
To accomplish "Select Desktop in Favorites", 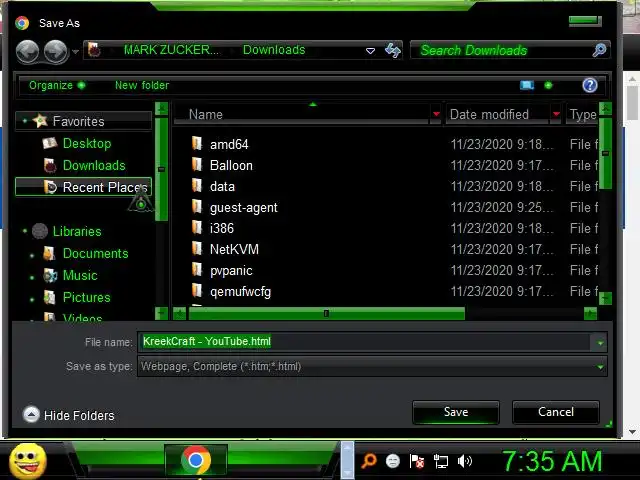I will (87, 143).
